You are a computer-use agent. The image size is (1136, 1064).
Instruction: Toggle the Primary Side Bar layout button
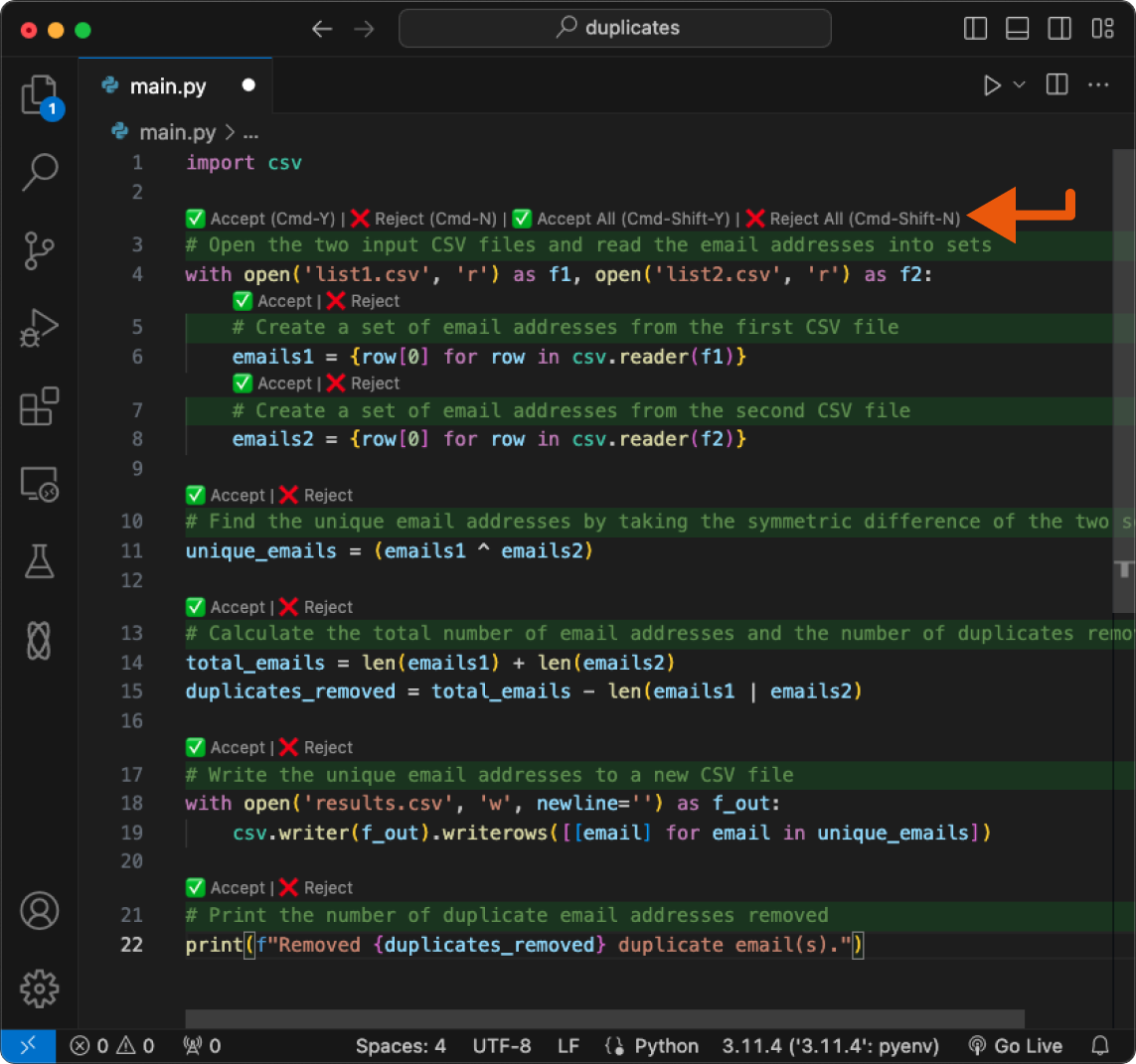976,29
